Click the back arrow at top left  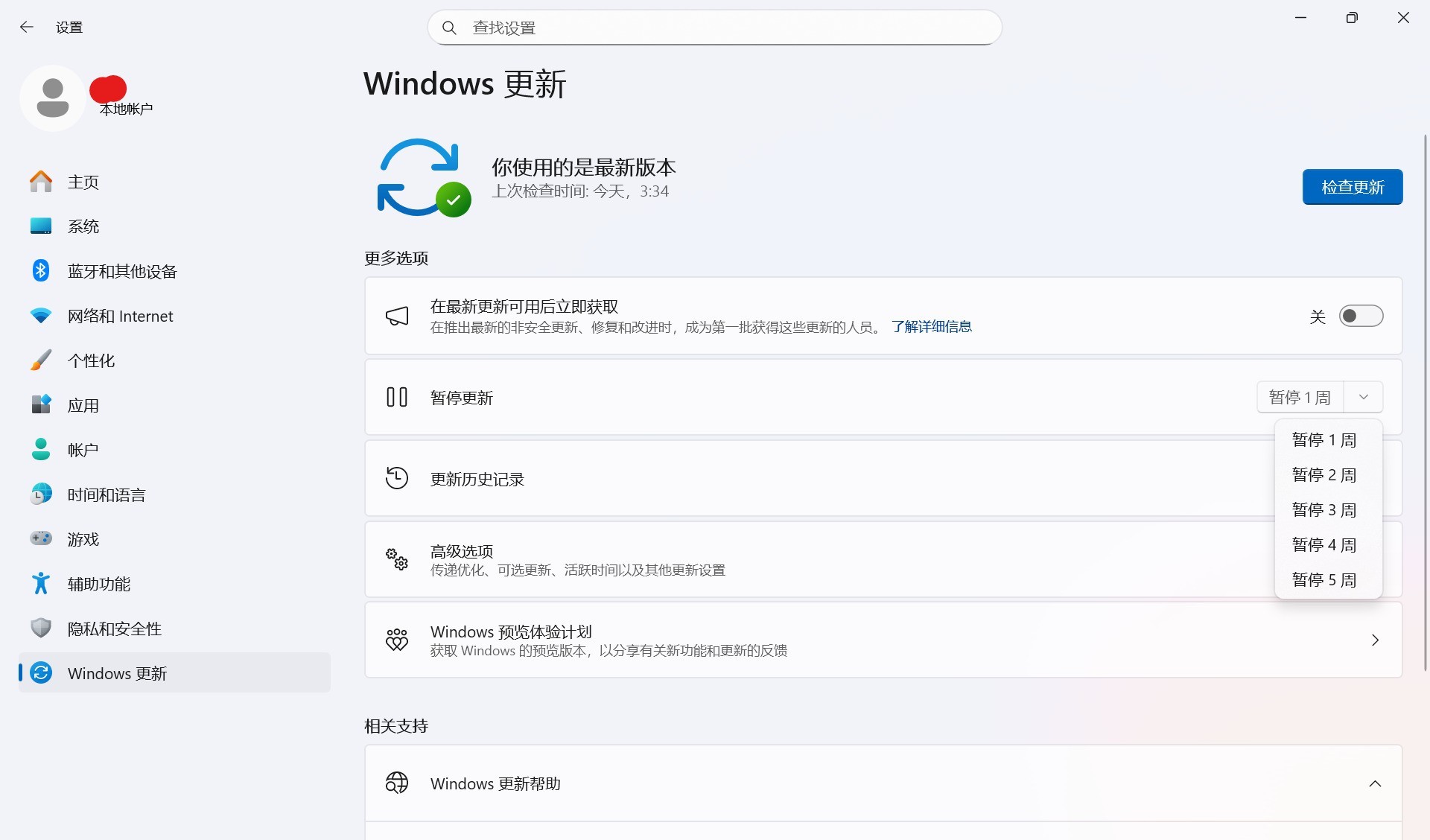tap(27, 27)
